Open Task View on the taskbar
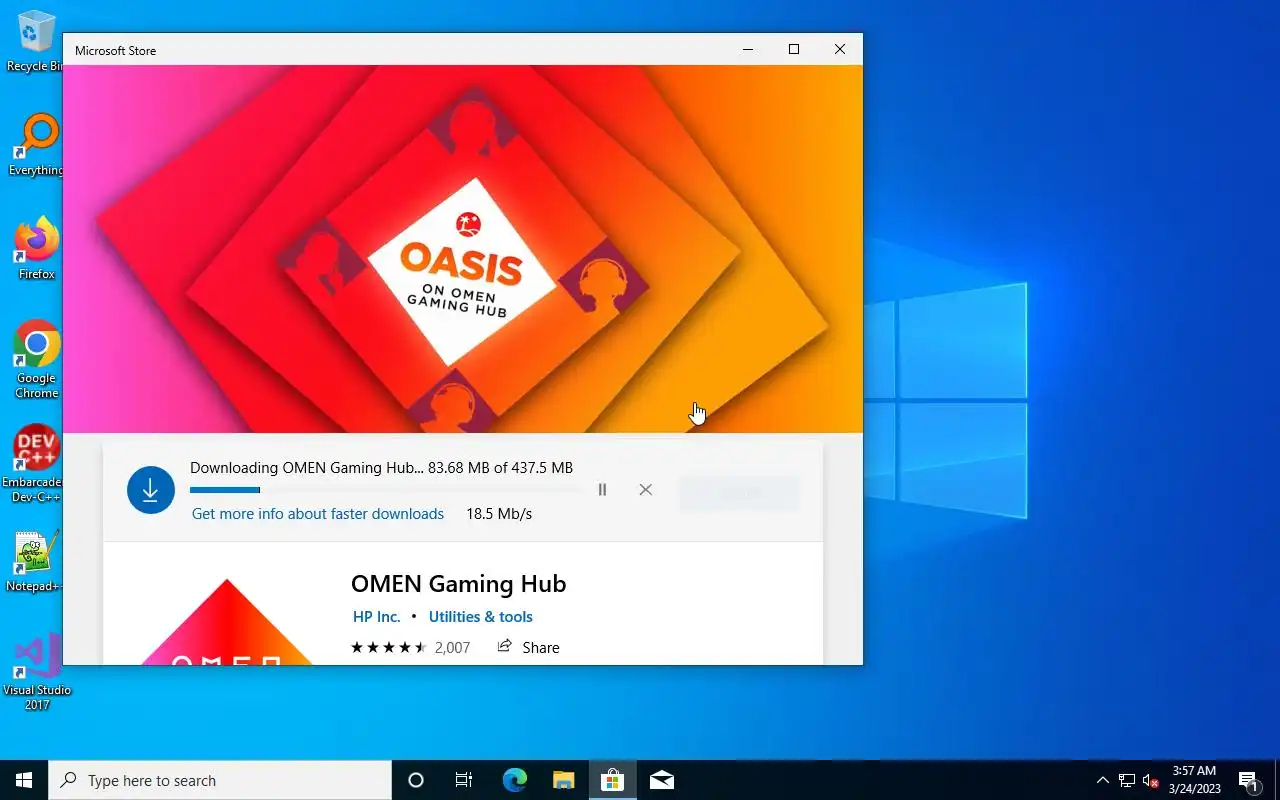The image size is (1280, 800). click(x=464, y=780)
